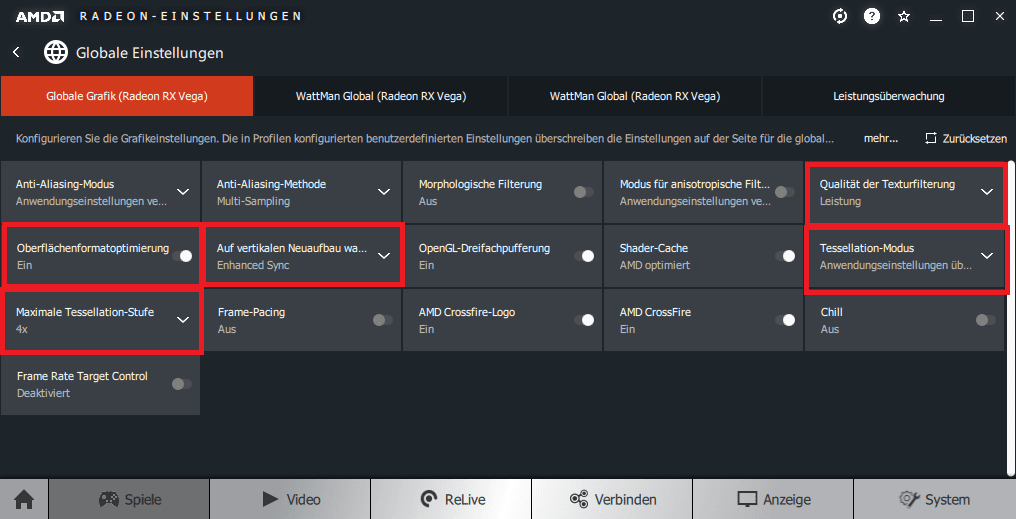
Task: Open the Video section
Action: coord(290,500)
